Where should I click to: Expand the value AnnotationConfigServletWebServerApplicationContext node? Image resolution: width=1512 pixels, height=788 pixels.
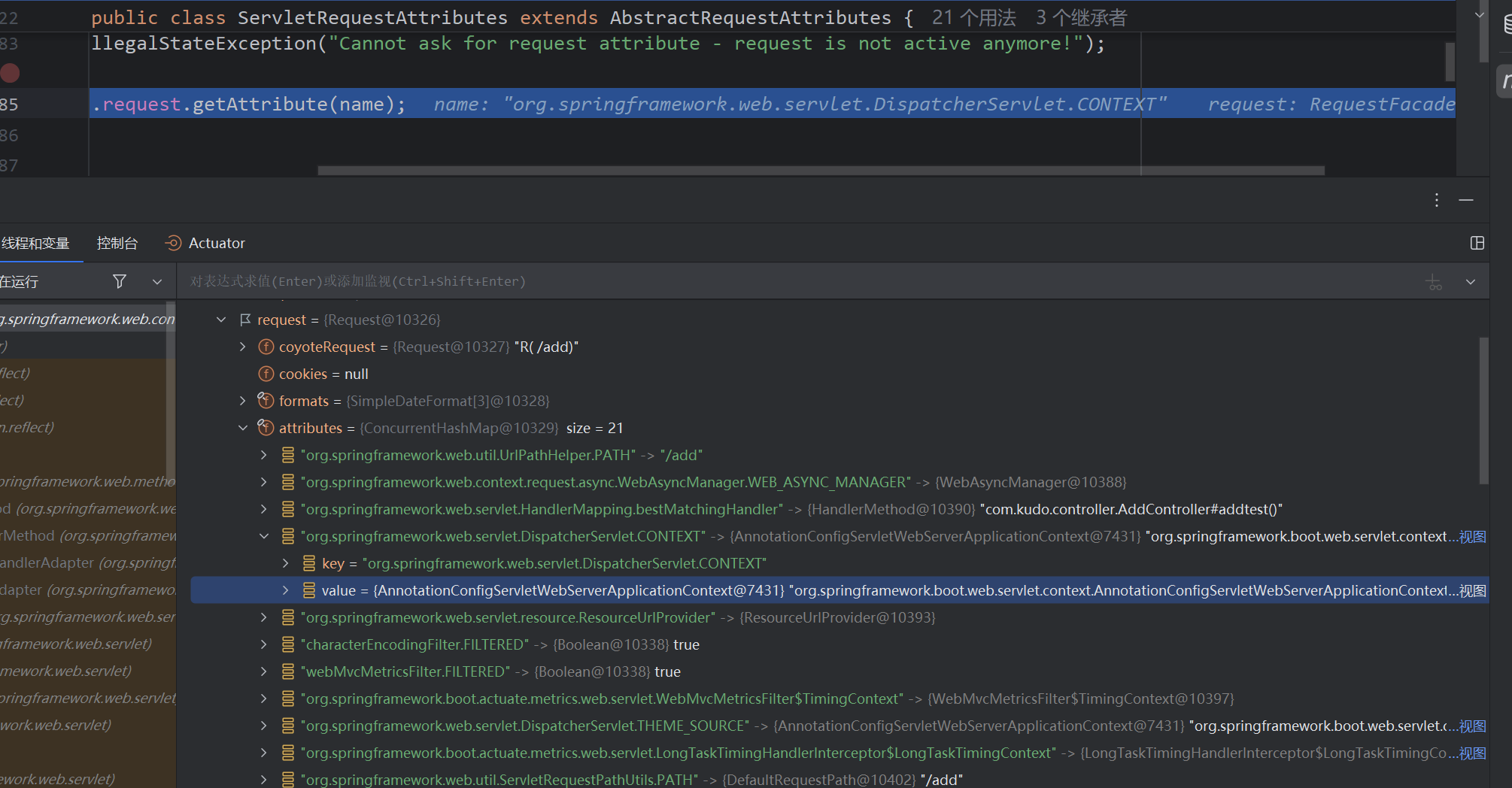pos(285,590)
